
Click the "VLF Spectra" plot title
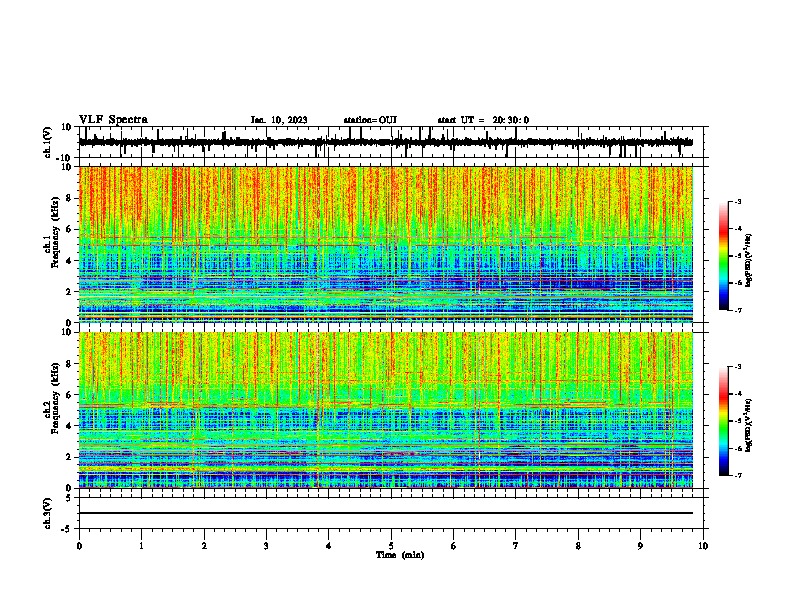[113, 120]
